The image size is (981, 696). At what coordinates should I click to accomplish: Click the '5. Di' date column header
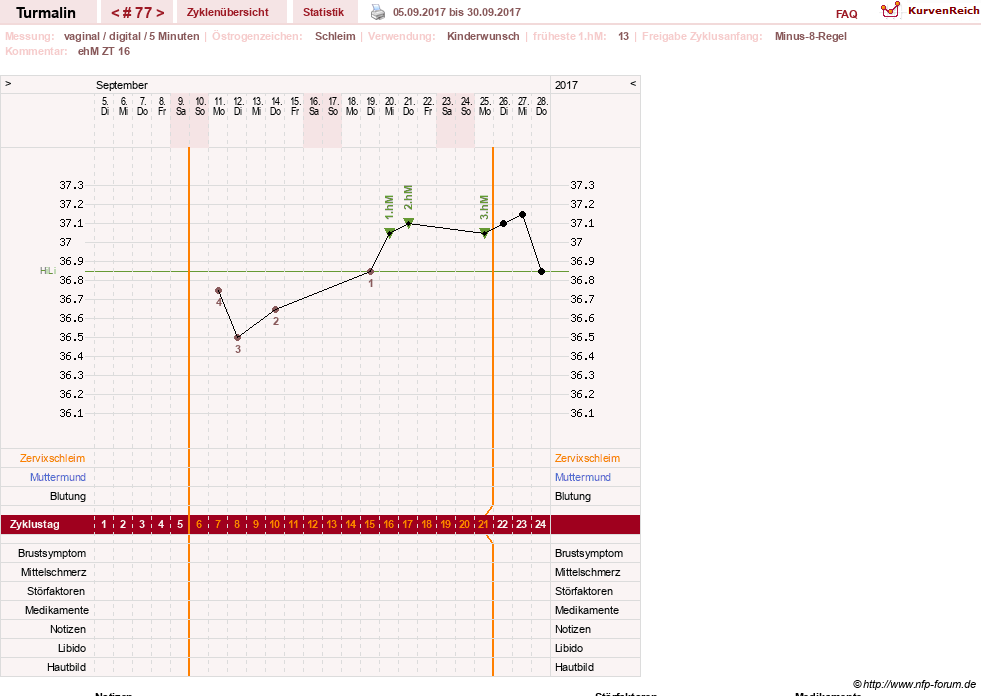pyautogui.click(x=104, y=106)
